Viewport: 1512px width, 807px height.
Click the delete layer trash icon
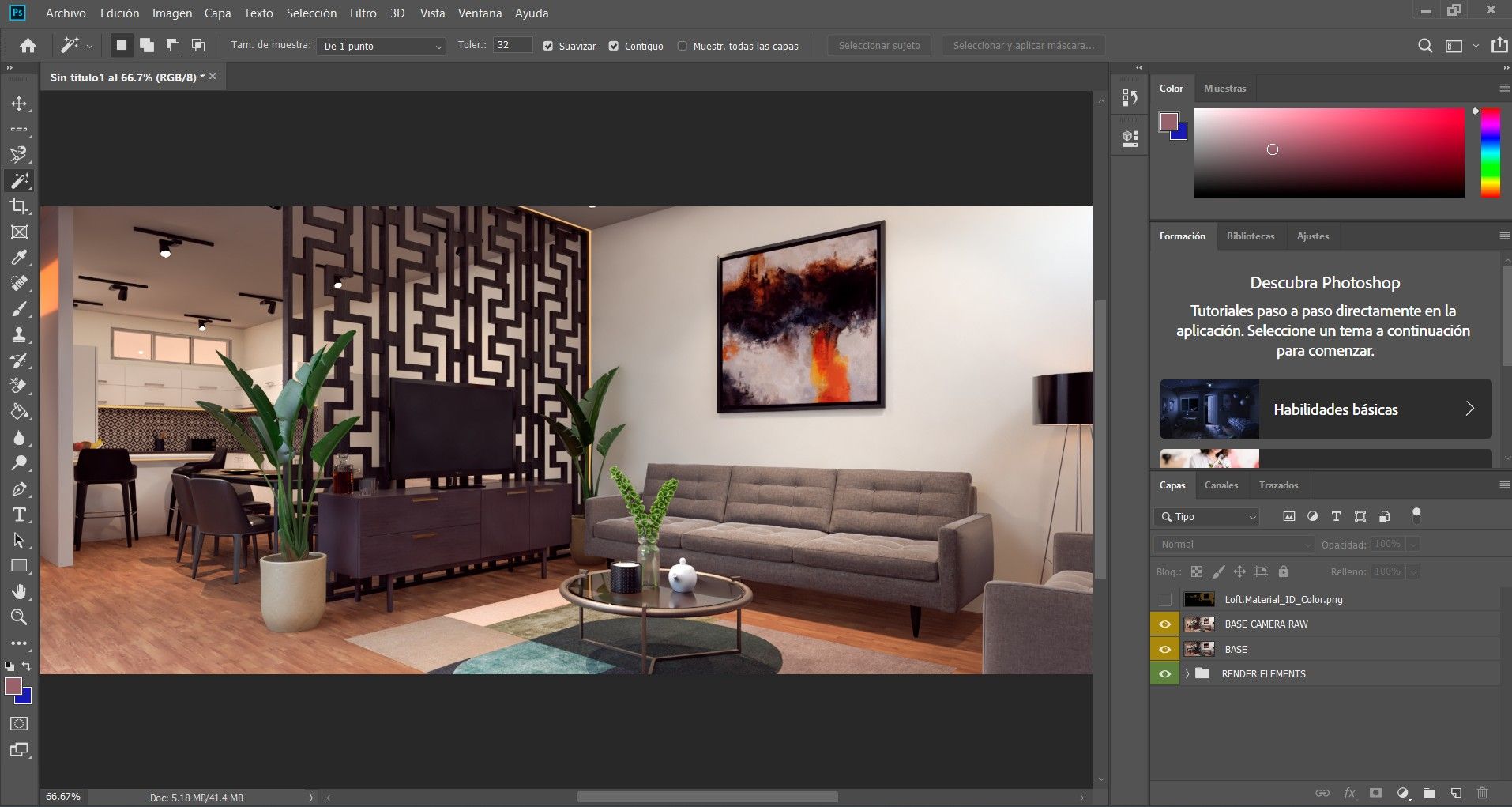tap(1482, 793)
